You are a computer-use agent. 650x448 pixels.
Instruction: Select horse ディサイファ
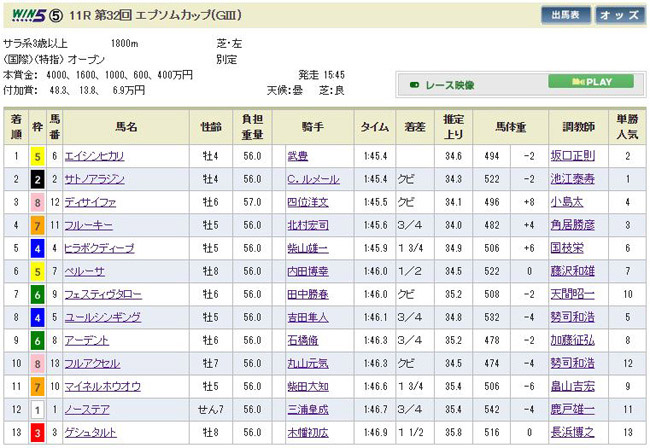coord(89,202)
